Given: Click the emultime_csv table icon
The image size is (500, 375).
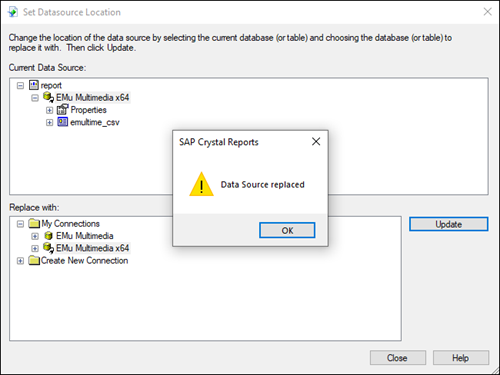Looking at the screenshot, I should [x=63, y=122].
